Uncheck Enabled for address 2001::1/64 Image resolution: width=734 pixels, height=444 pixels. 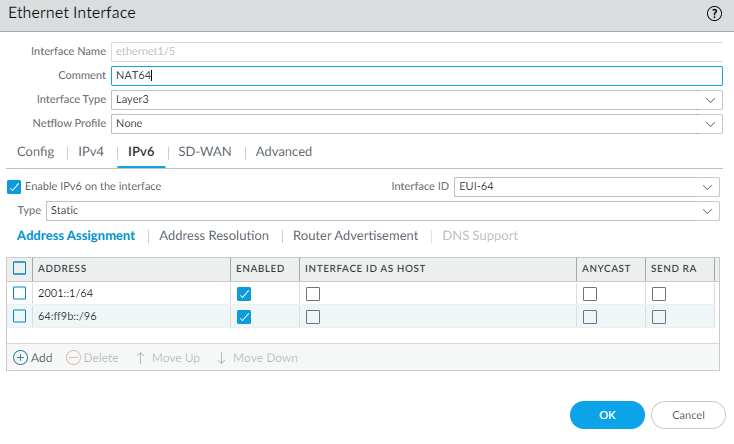(x=244, y=293)
